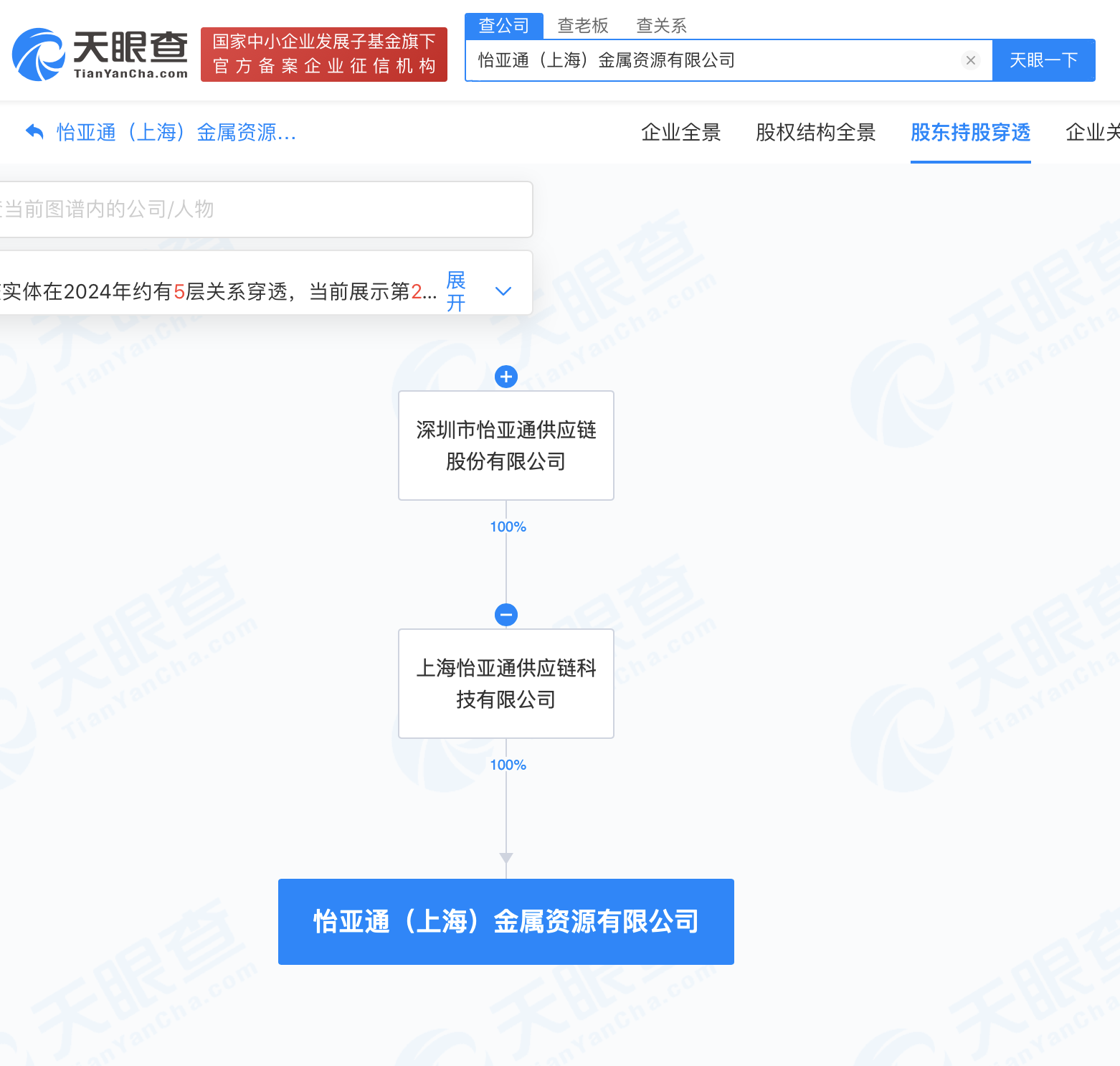Switch to 查公司 search tab

click(x=503, y=26)
